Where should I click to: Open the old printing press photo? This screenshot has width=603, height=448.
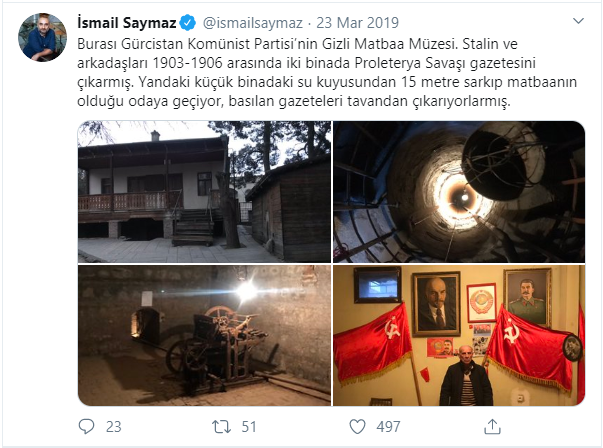(204, 335)
